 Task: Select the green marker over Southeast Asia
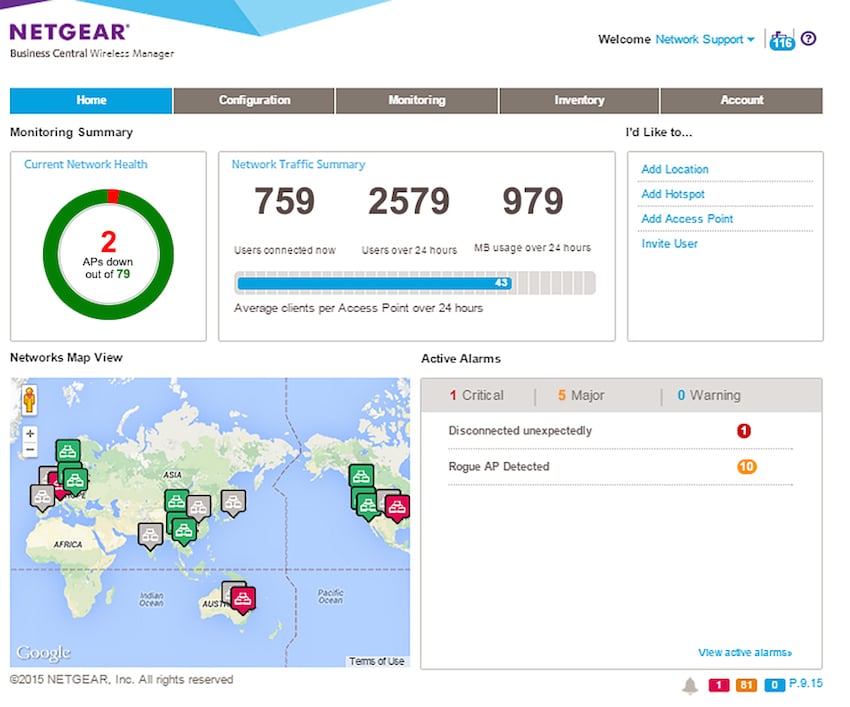[184, 530]
